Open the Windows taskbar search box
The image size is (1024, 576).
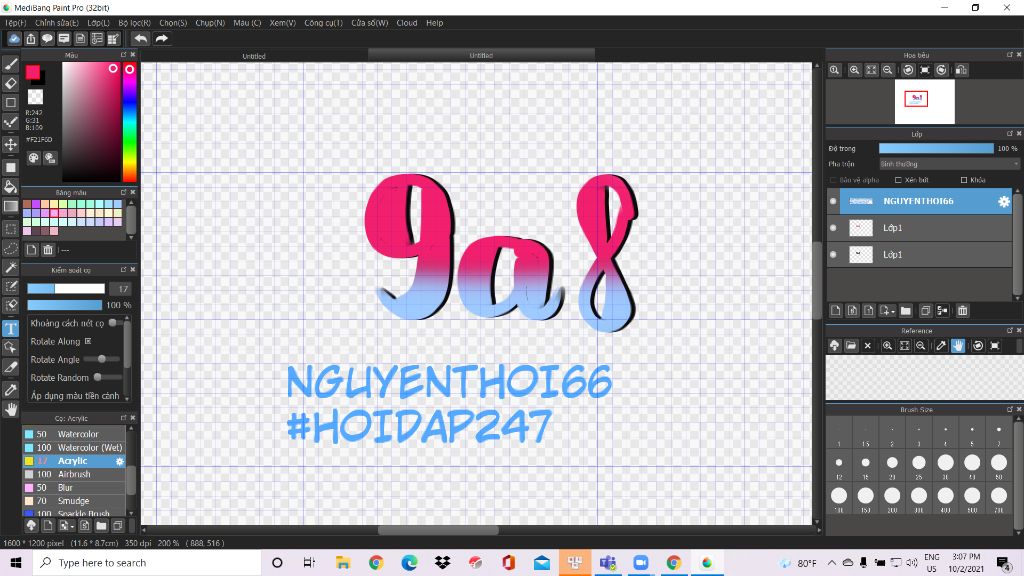(x=148, y=562)
